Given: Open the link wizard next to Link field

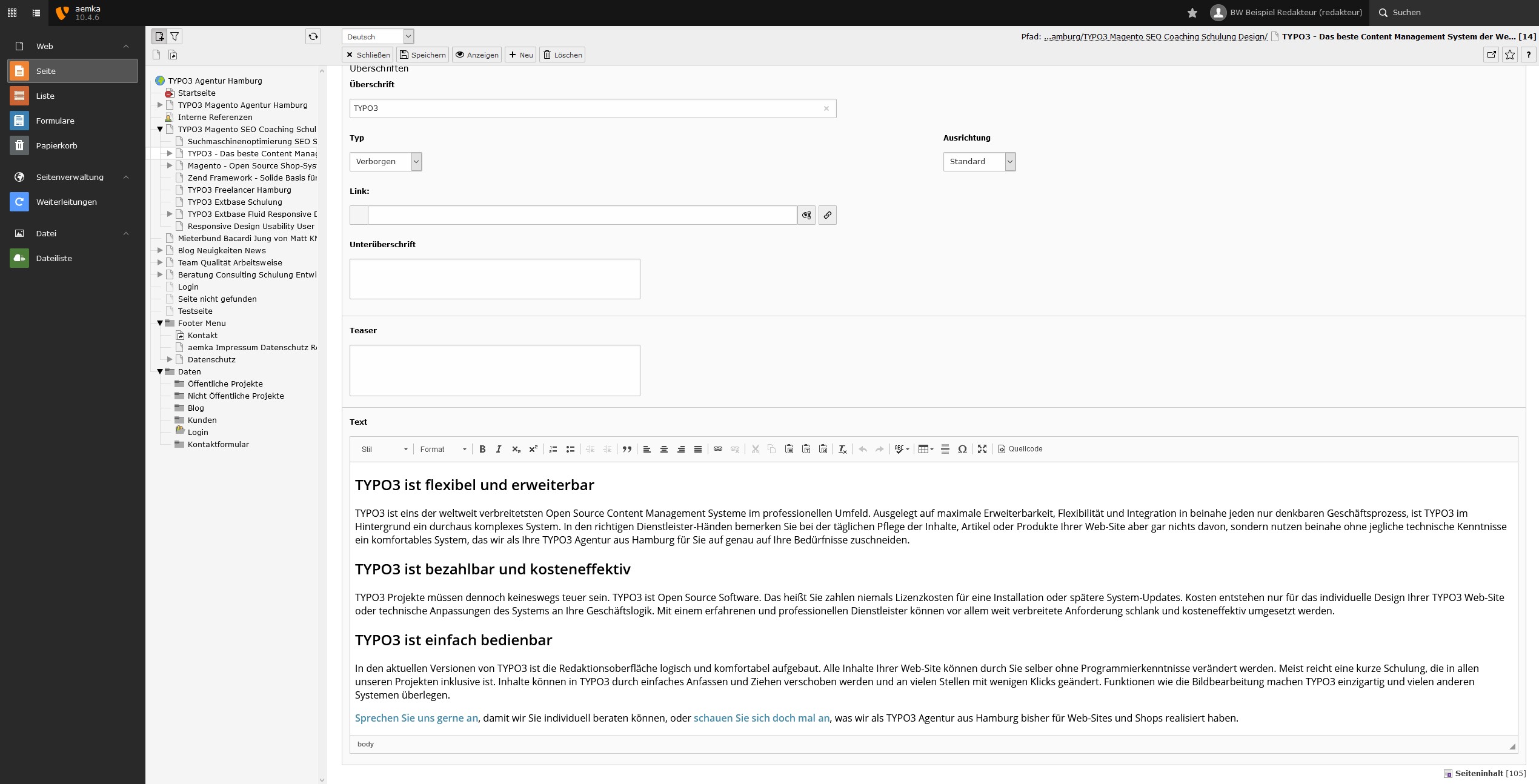Looking at the screenshot, I should [827, 215].
